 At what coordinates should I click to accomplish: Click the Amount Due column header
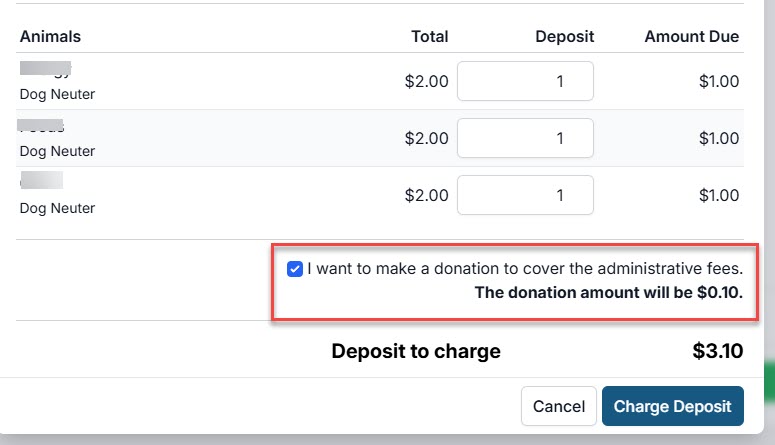click(691, 37)
